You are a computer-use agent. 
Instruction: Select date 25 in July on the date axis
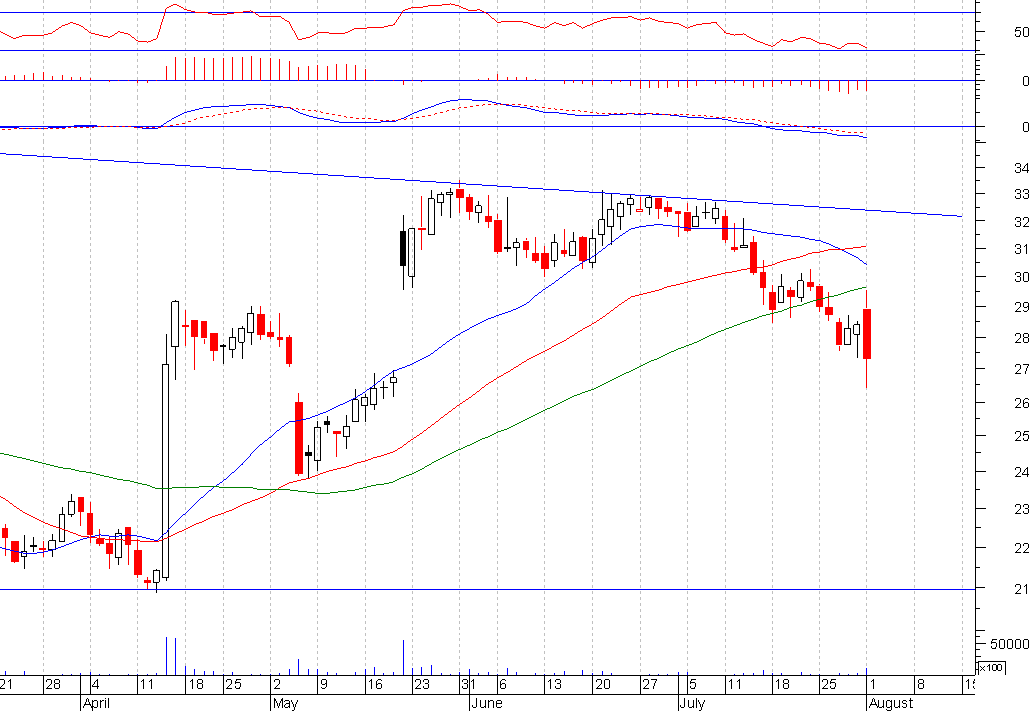click(828, 684)
